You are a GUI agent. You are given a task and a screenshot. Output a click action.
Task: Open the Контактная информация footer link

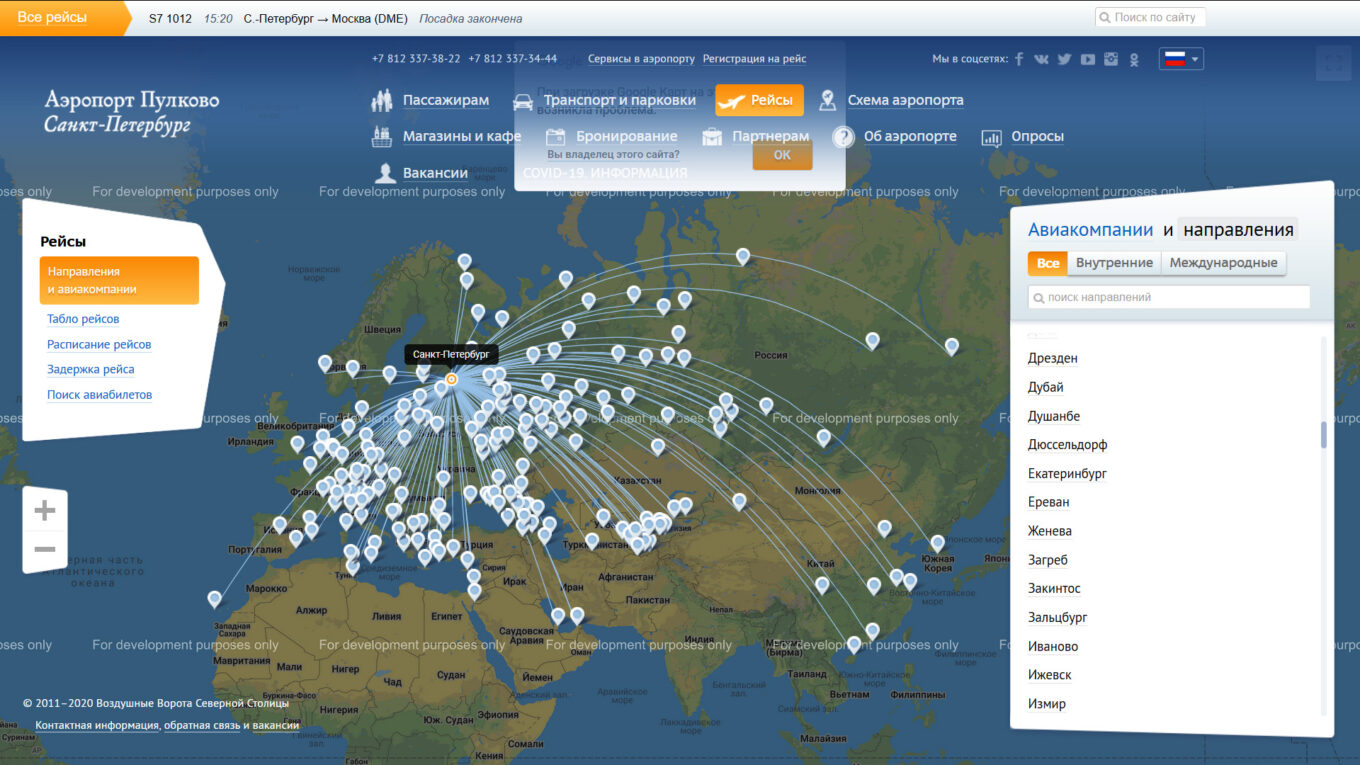[x=97, y=725]
